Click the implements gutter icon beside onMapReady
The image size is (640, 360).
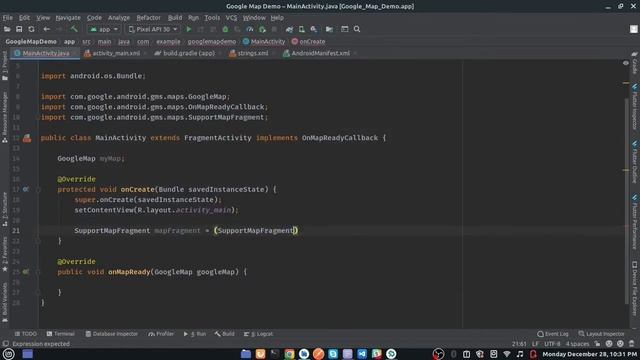26,271
